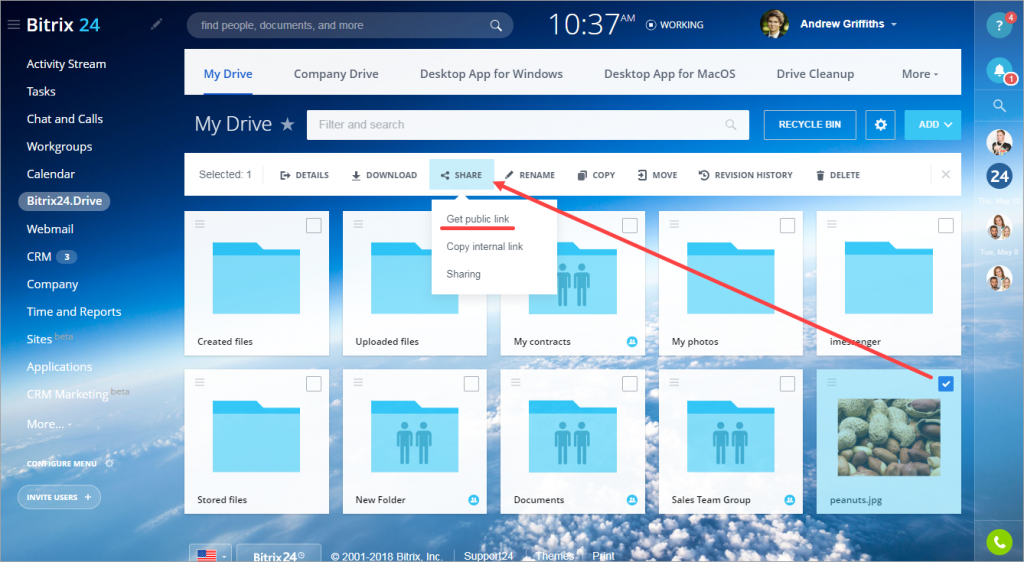
Task: Select the Created files folder checkbox
Action: click(x=313, y=225)
